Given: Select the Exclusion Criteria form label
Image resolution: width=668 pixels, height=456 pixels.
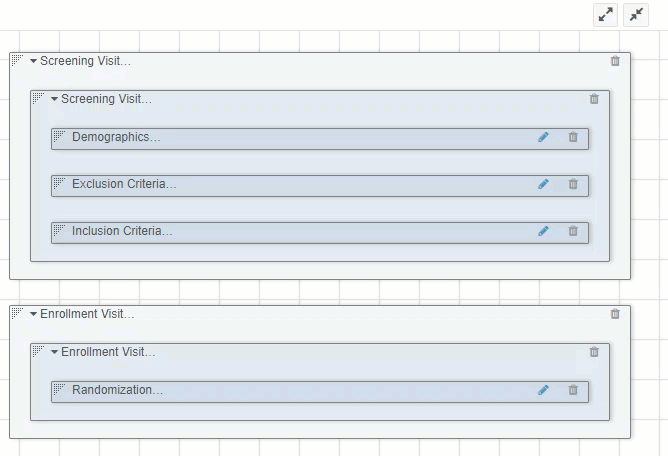Looking at the screenshot, I should 123,184.
